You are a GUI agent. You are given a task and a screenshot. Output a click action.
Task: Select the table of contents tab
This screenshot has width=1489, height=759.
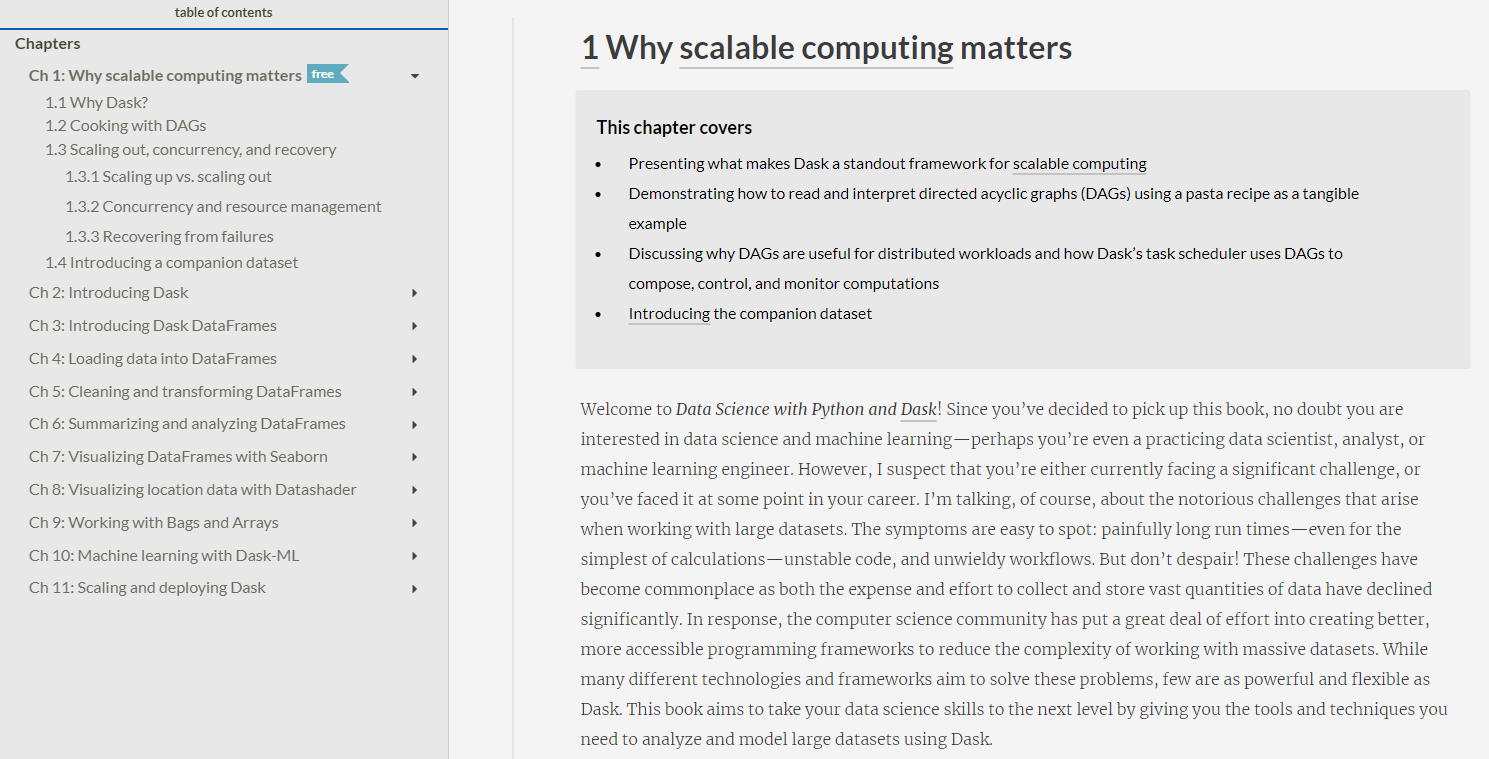(223, 13)
